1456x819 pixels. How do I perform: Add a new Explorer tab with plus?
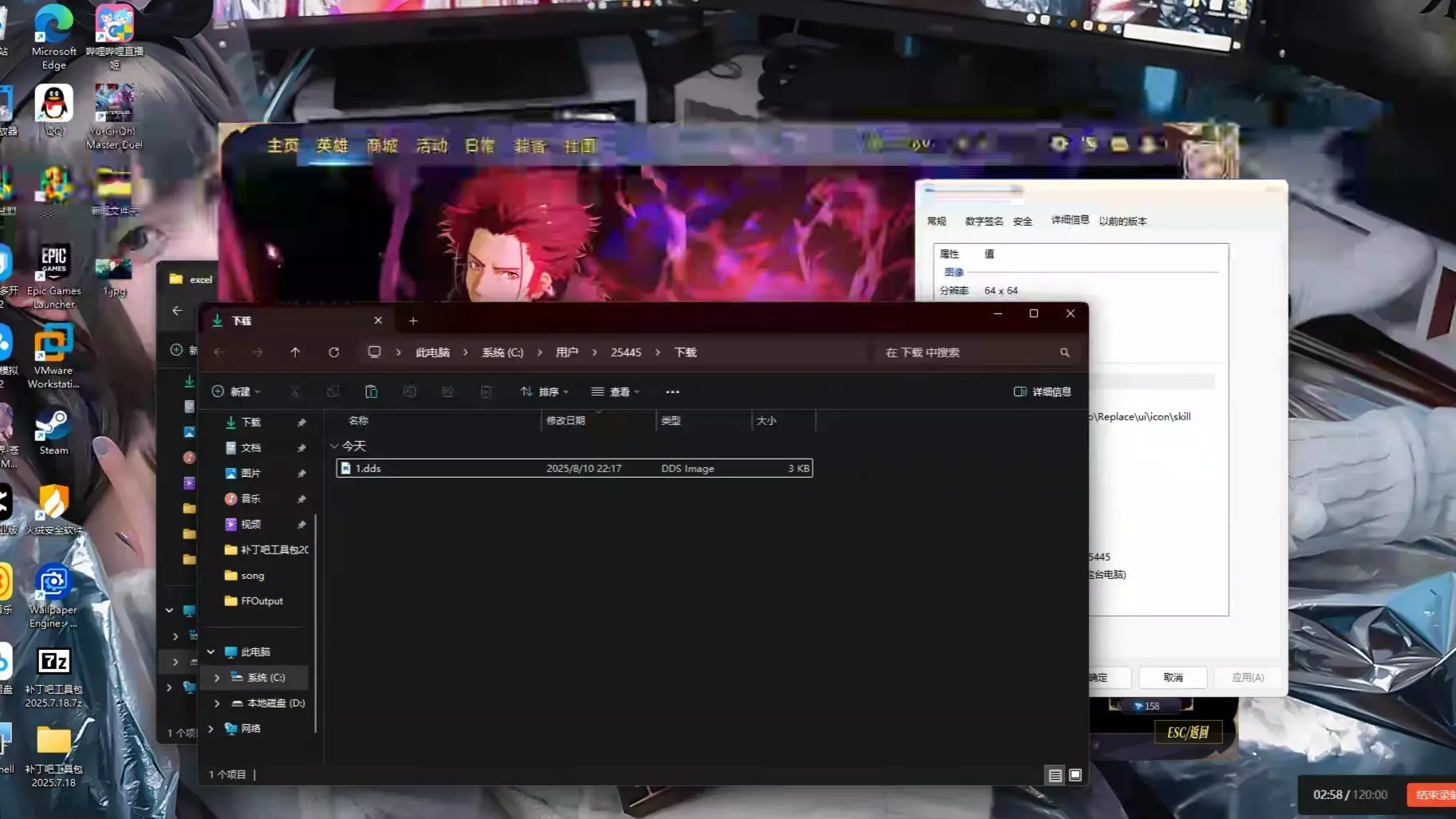click(x=413, y=321)
